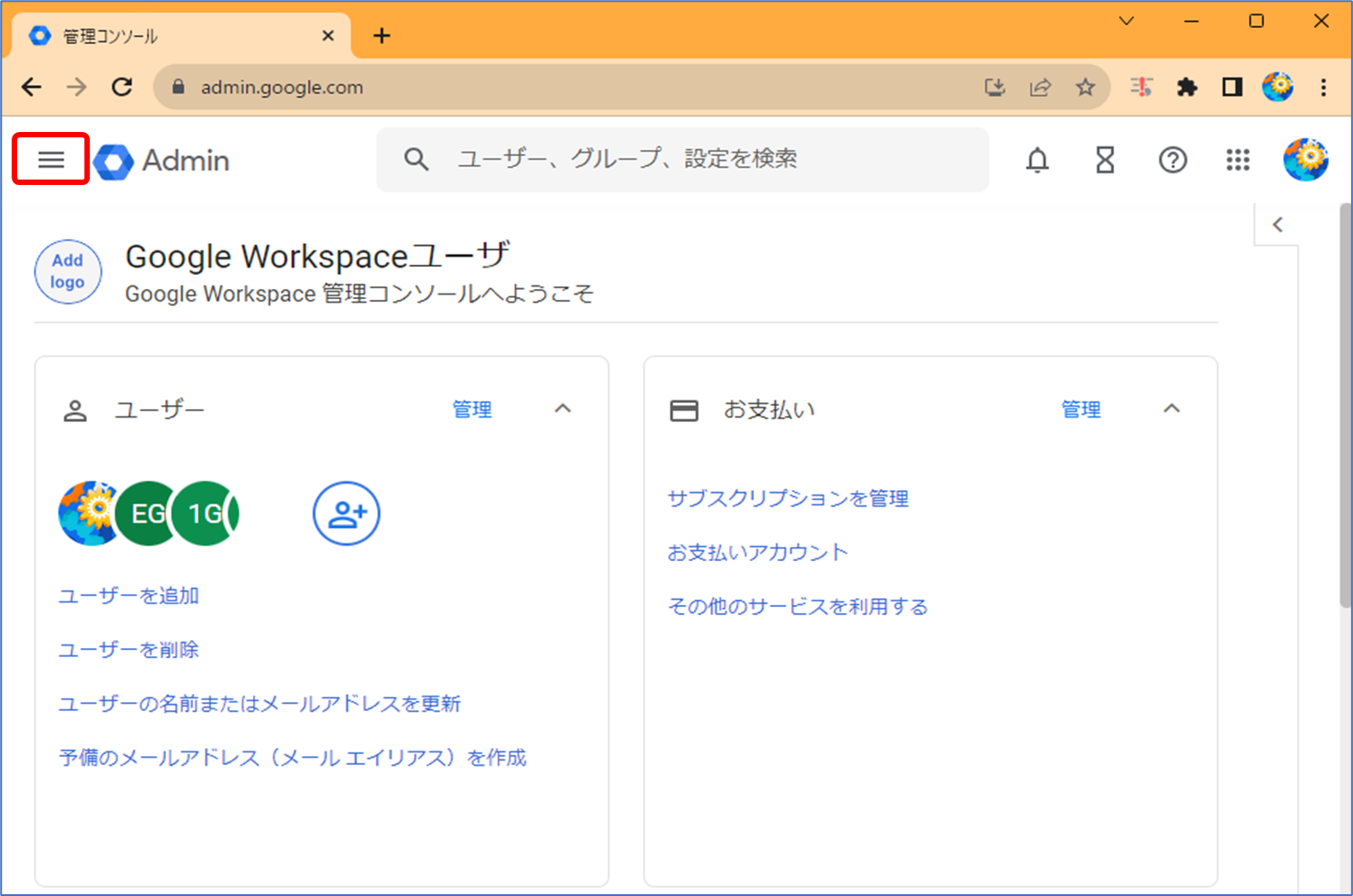Click the ユーザー card heading
The height and width of the screenshot is (896, 1353).
tap(160, 409)
